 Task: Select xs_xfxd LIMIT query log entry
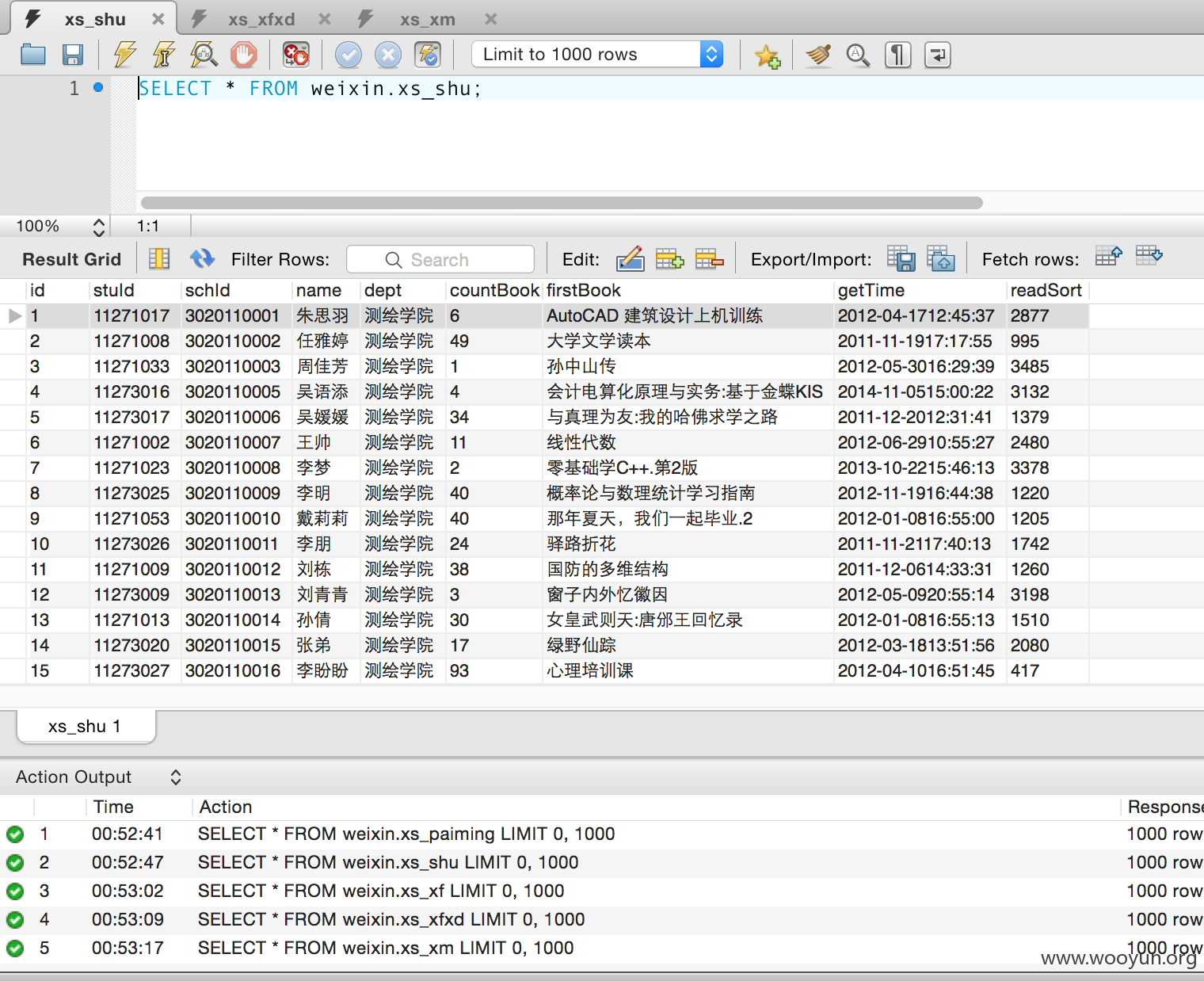point(391,920)
